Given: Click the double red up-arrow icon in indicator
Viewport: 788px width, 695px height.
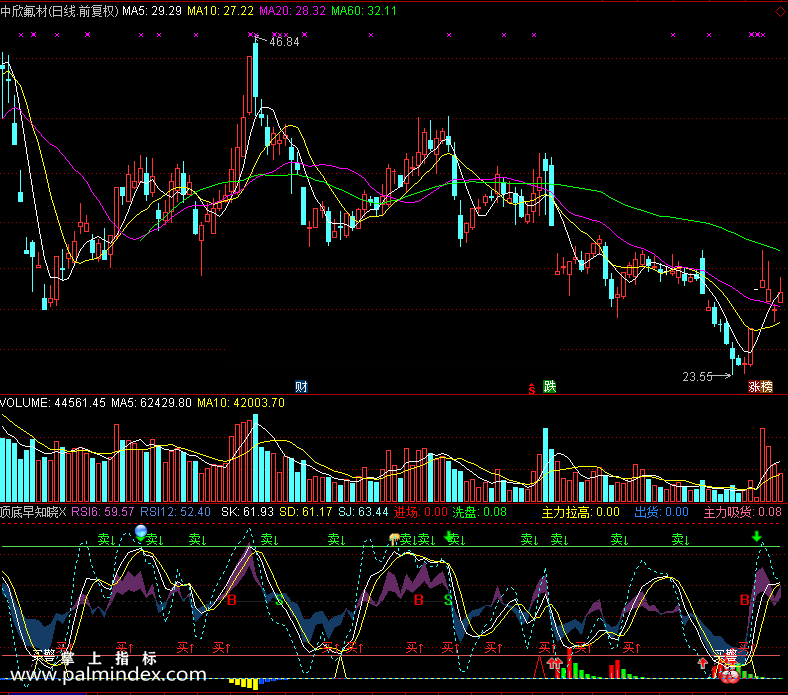Looking at the screenshot, I should pos(554,663).
